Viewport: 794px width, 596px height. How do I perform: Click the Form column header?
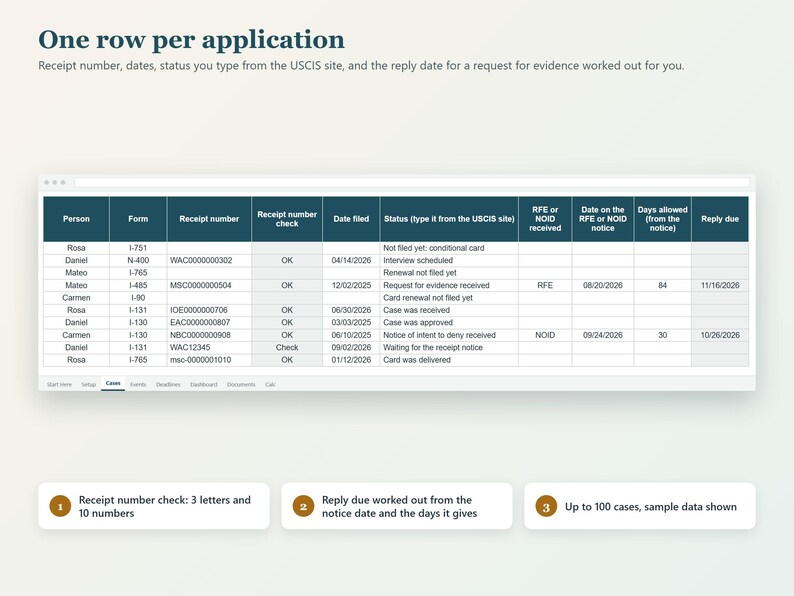[x=138, y=219]
